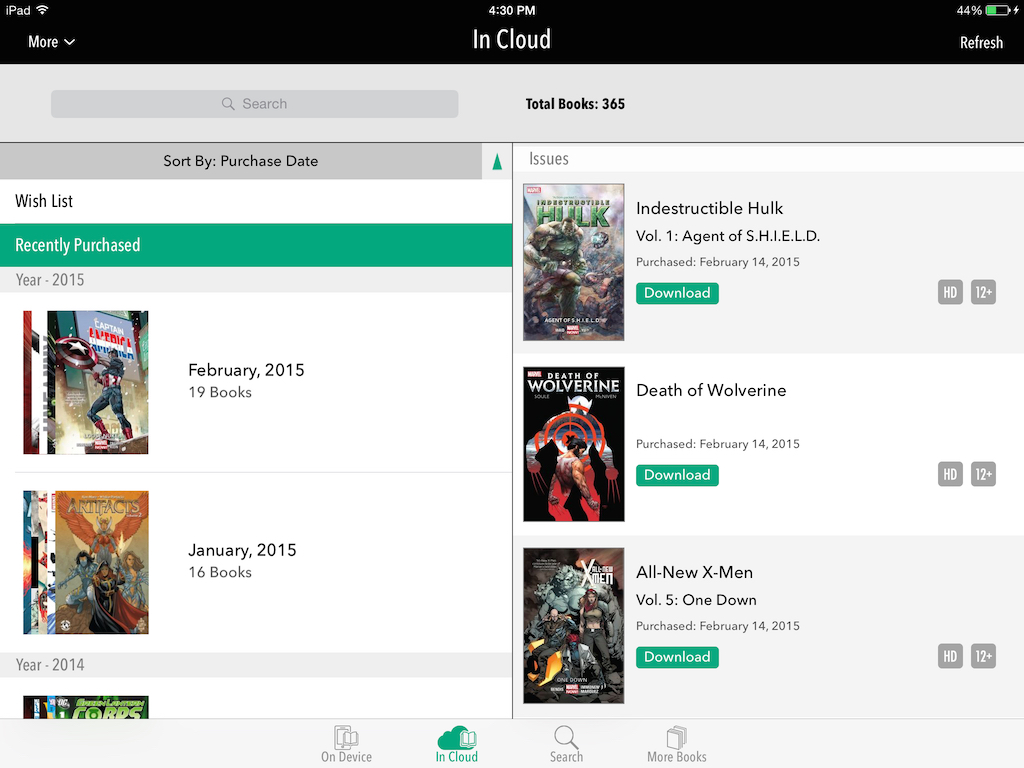This screenshot has height=768, width=1024.
Task: Open the Sort By: Purchase Date selector
Action: [241, 161]
